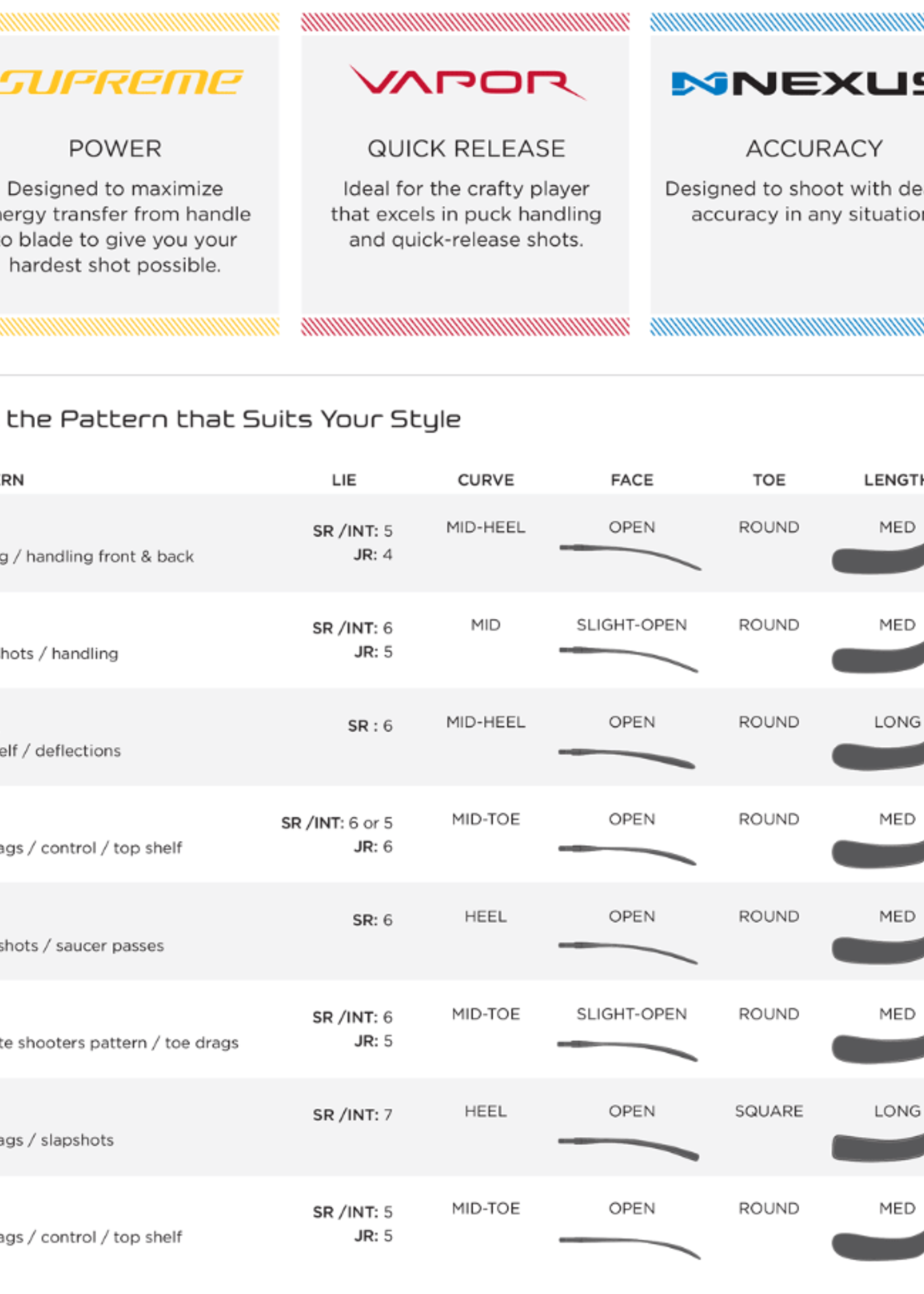
Task: Click the 'Pattern that Suits Your Style' heading
Action: 233,420
